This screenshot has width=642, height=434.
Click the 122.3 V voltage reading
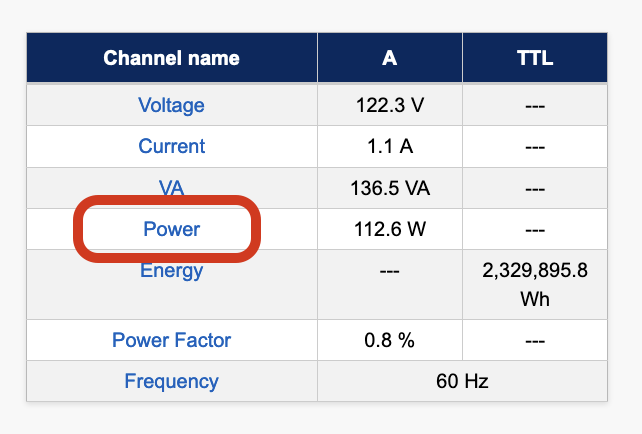click(390, 105)
